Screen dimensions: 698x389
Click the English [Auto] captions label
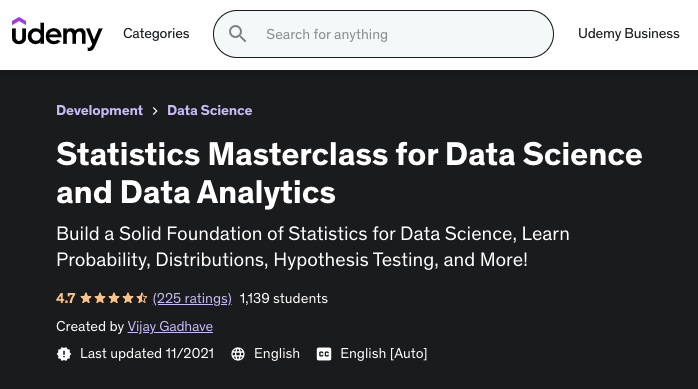click(x=384, y=354)
